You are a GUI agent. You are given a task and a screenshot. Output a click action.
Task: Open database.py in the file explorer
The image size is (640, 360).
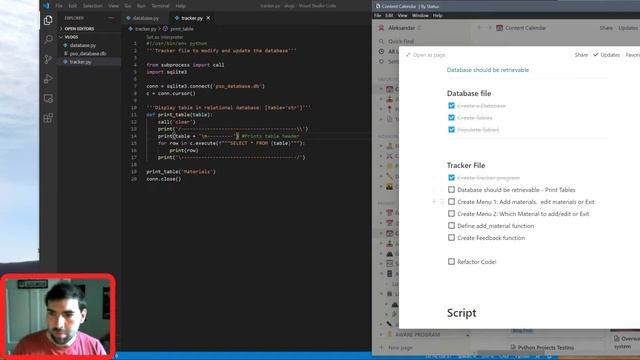82,45
